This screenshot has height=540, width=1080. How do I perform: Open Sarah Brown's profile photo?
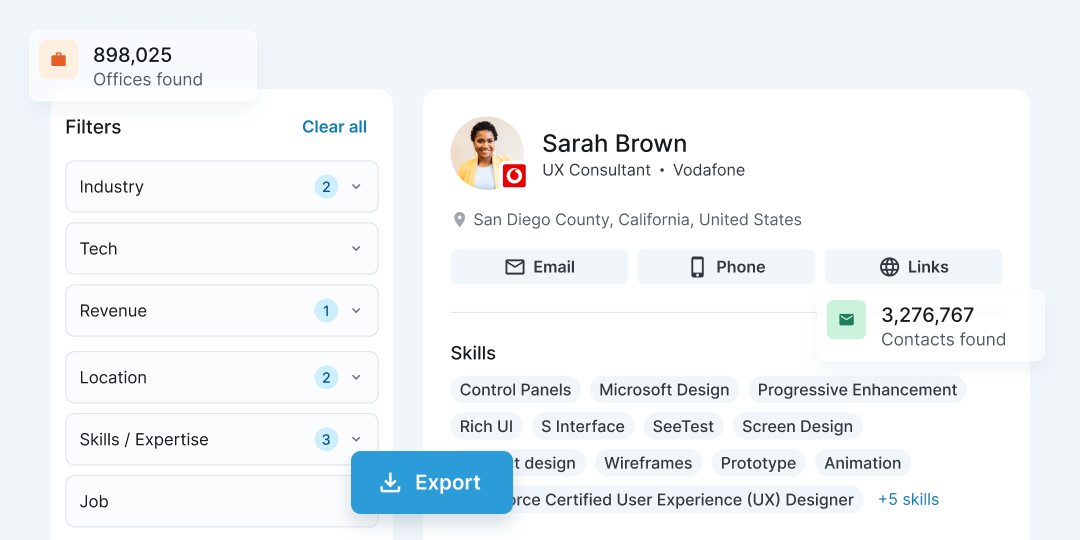pos(486,153)
